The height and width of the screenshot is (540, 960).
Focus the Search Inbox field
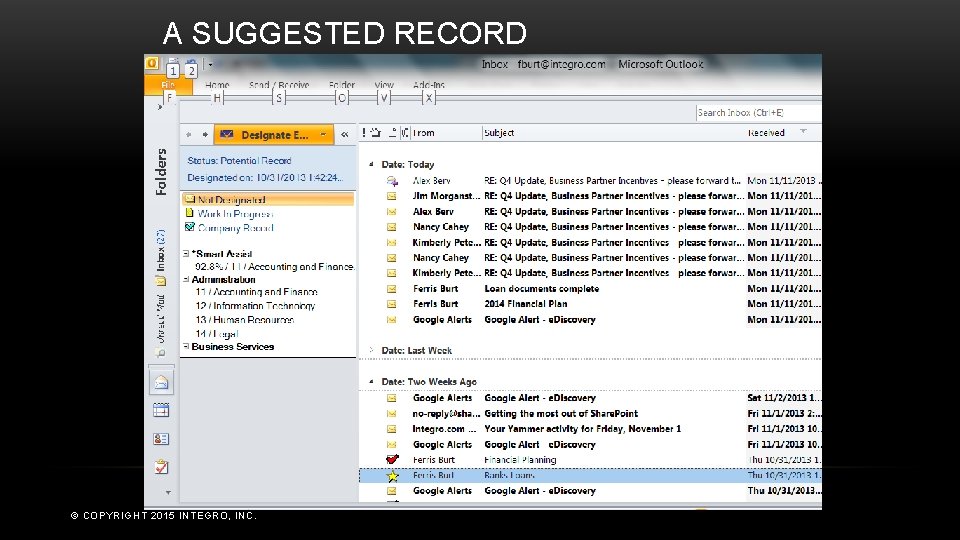click(x=759, y=113)
